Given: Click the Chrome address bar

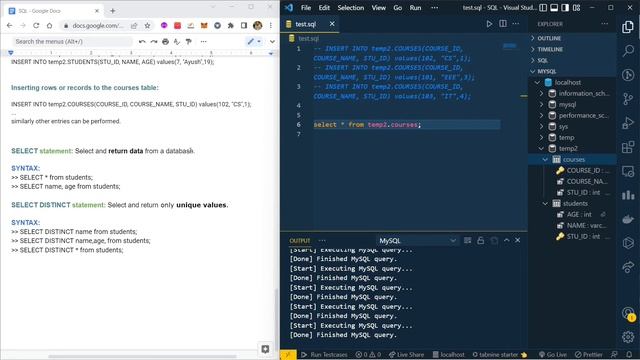Looking at the screenshot, I should 97,26.
